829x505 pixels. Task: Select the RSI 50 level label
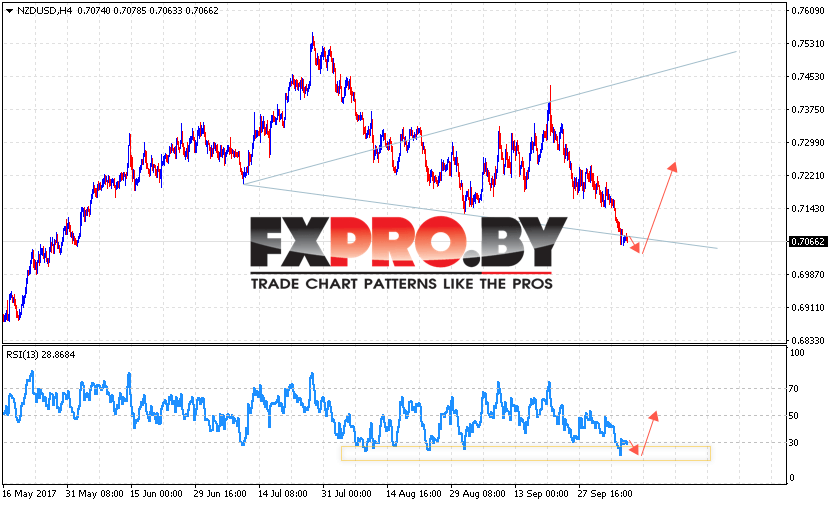tap(794, 416)
